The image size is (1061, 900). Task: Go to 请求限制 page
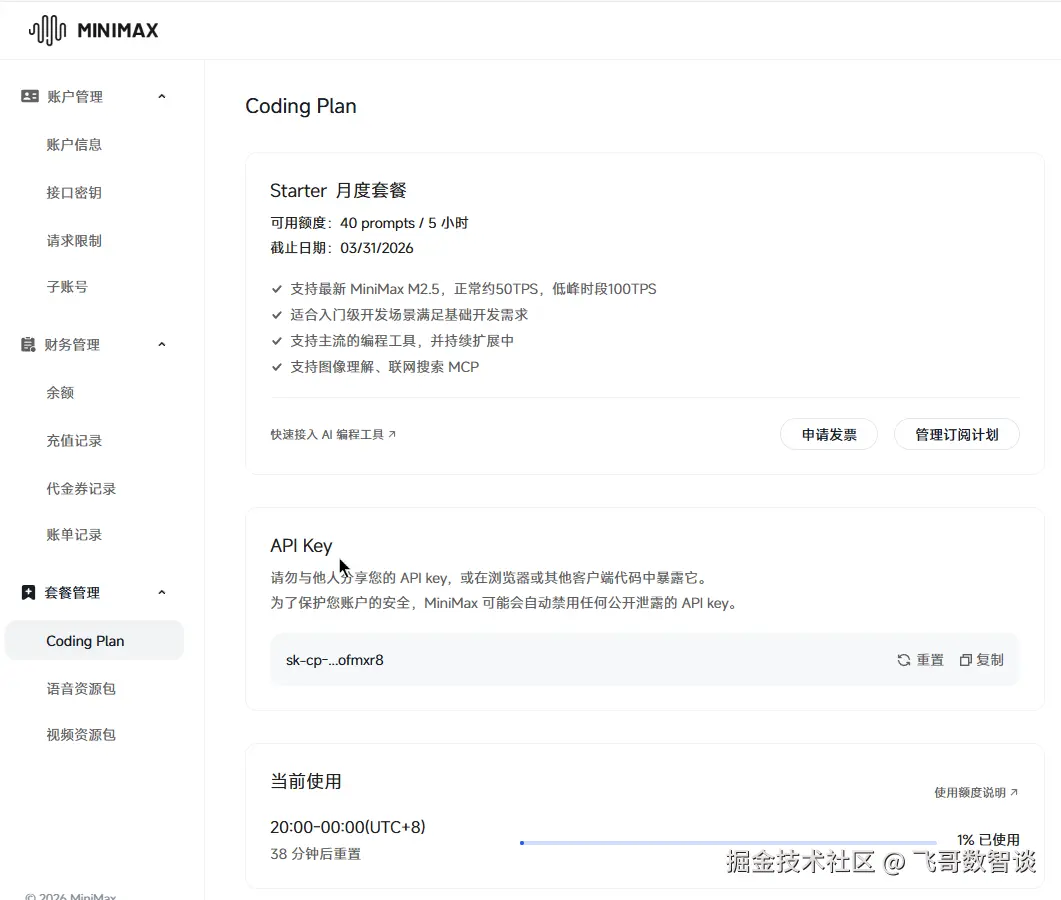click(x=74, y=240)
